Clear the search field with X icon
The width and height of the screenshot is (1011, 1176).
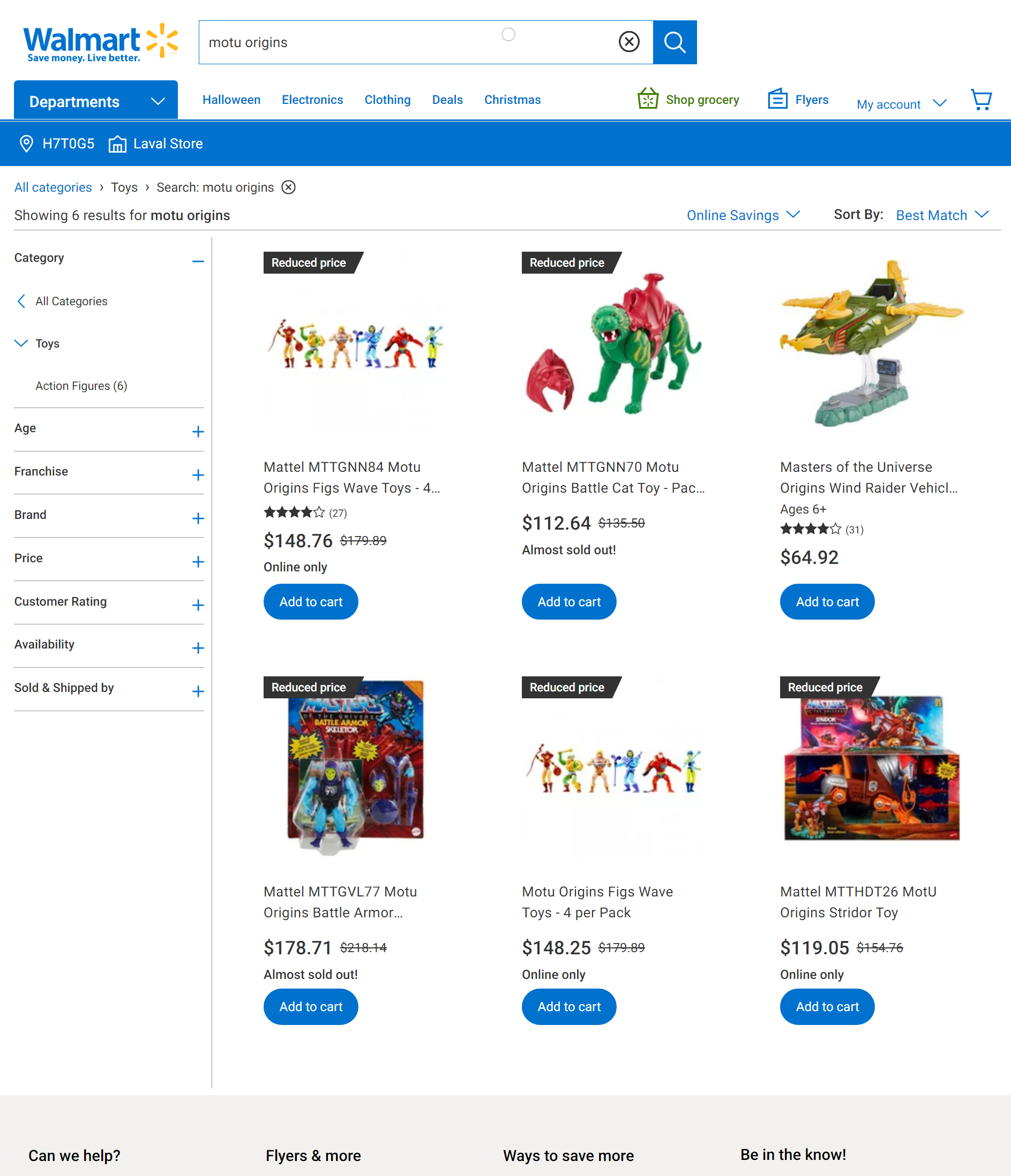coord(629,42)
